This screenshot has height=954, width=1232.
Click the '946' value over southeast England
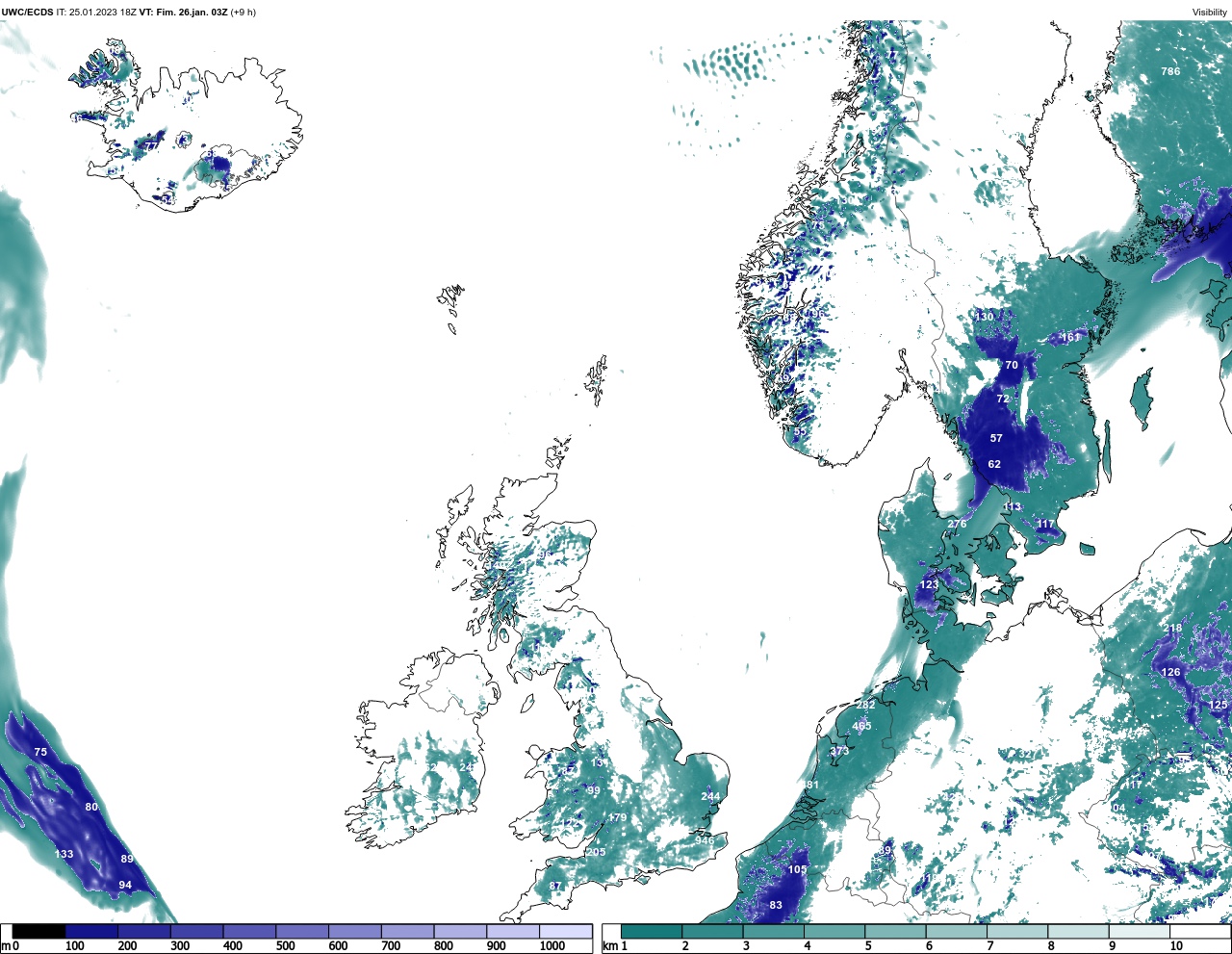[x=706, y=840]
